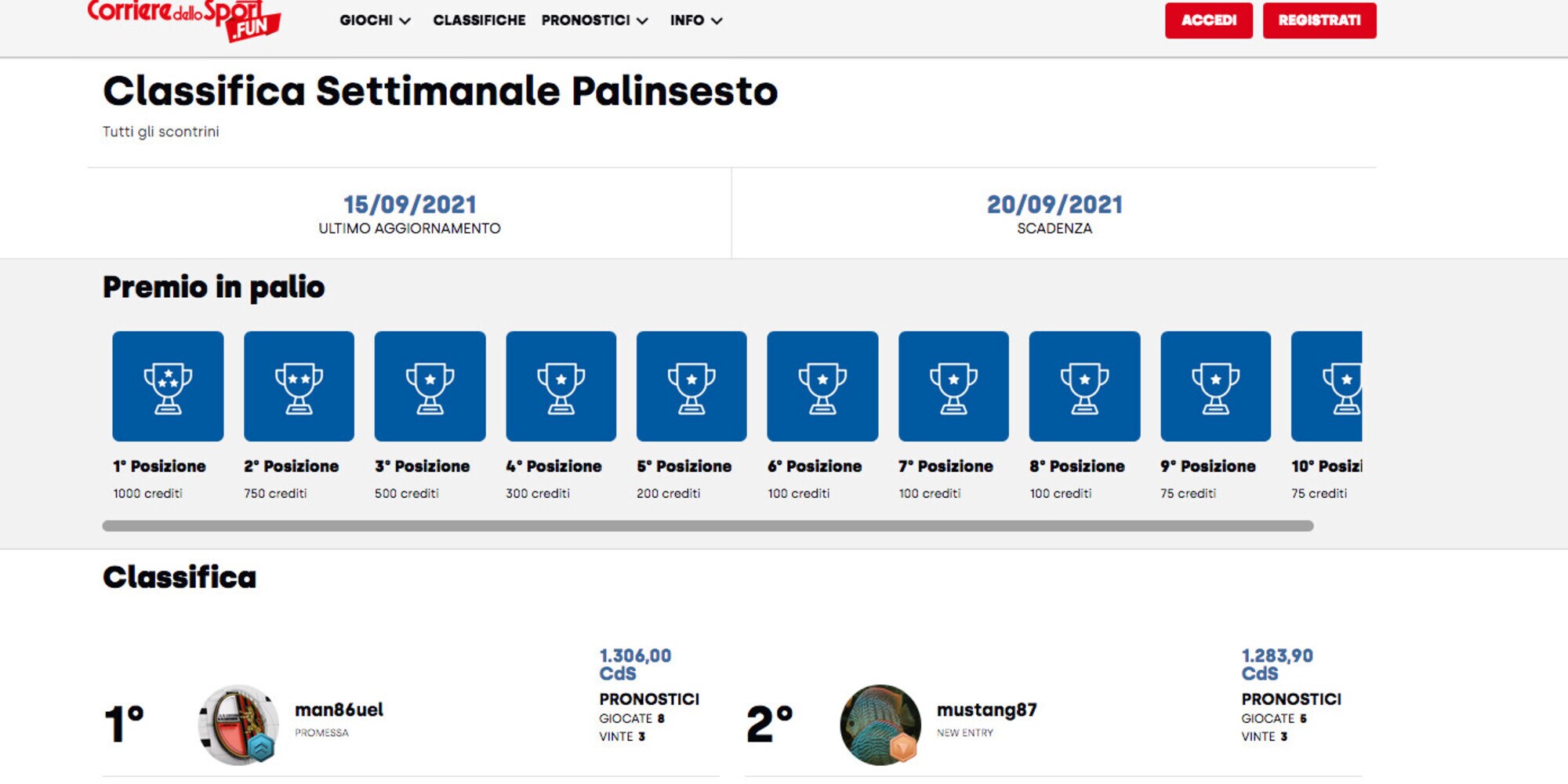The image size is (1568, 784).
Task: Click the Corriere dello Sport Fun logo
Action: coord(183,20)
